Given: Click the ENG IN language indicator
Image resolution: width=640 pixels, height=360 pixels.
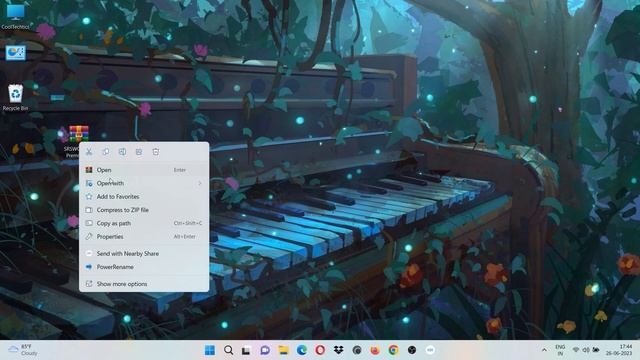Looking at the screenshot, I should coord(560,350).
